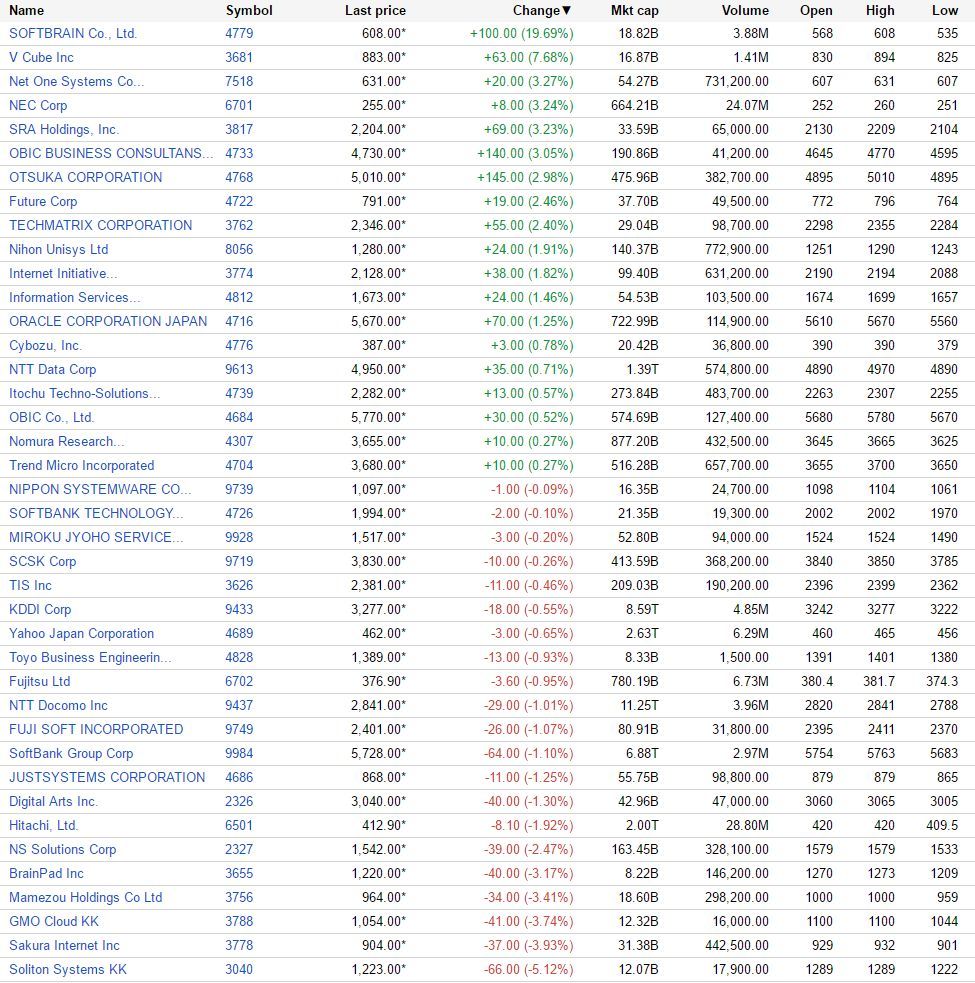Sort by Volume column header
The height and width of the screenshot is (983, 975).
(745, 11)
